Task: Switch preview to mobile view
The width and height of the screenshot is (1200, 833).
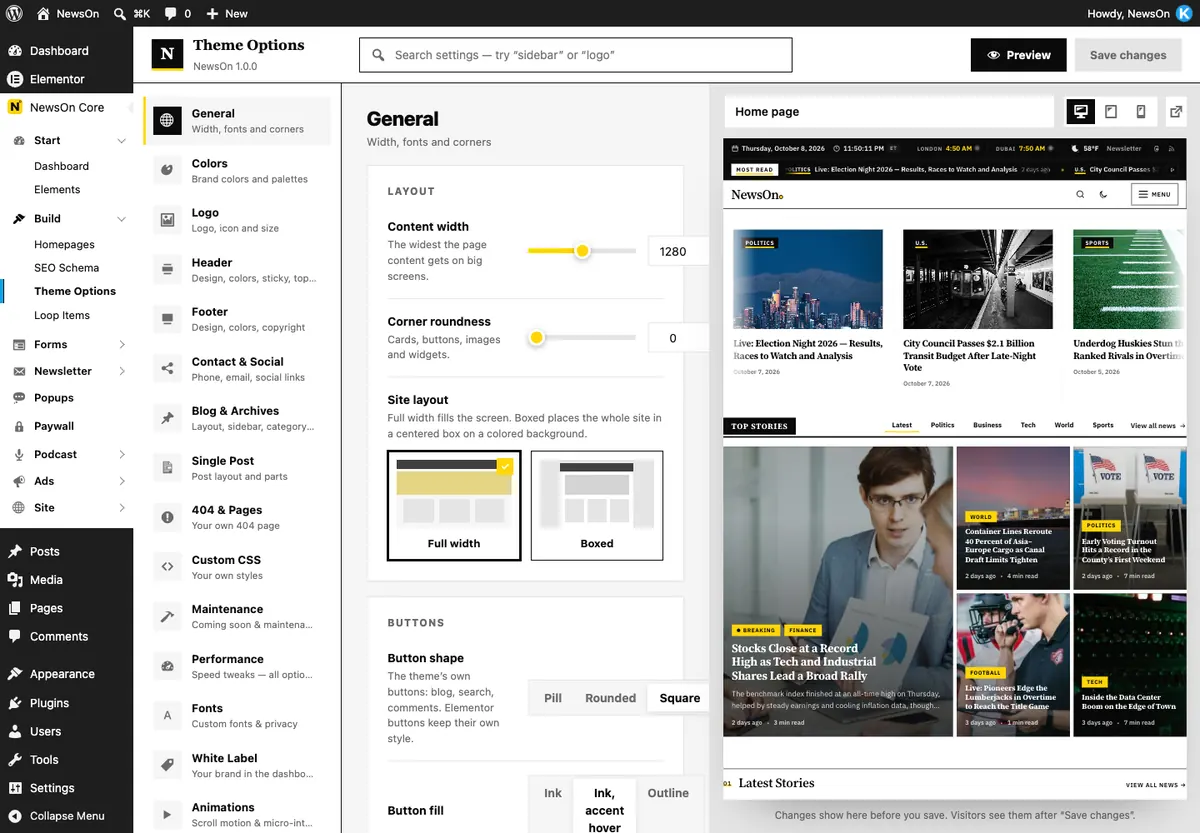Action: click(1141, 112)
